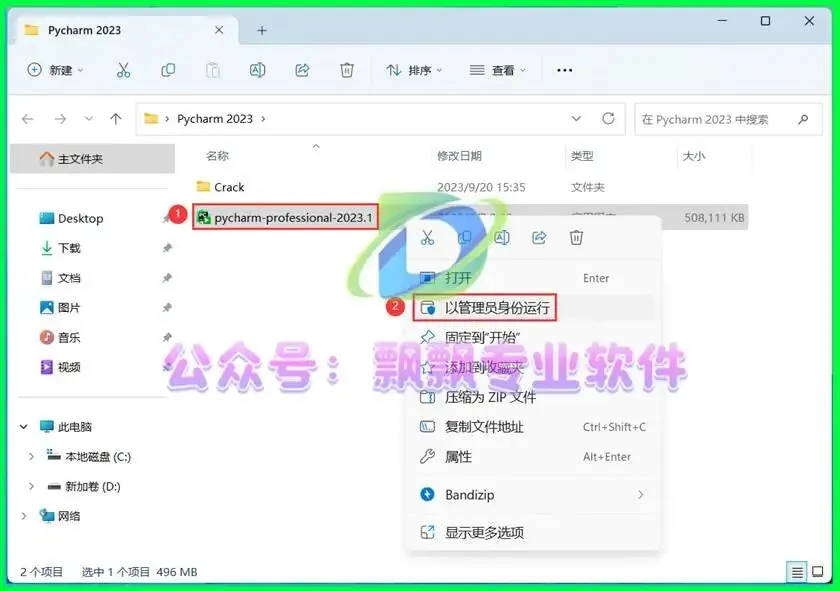The height and width of the screenshot is (591, 840).
Task: Select 网络 in the sidebar
Action: click(x=69, y=516)
